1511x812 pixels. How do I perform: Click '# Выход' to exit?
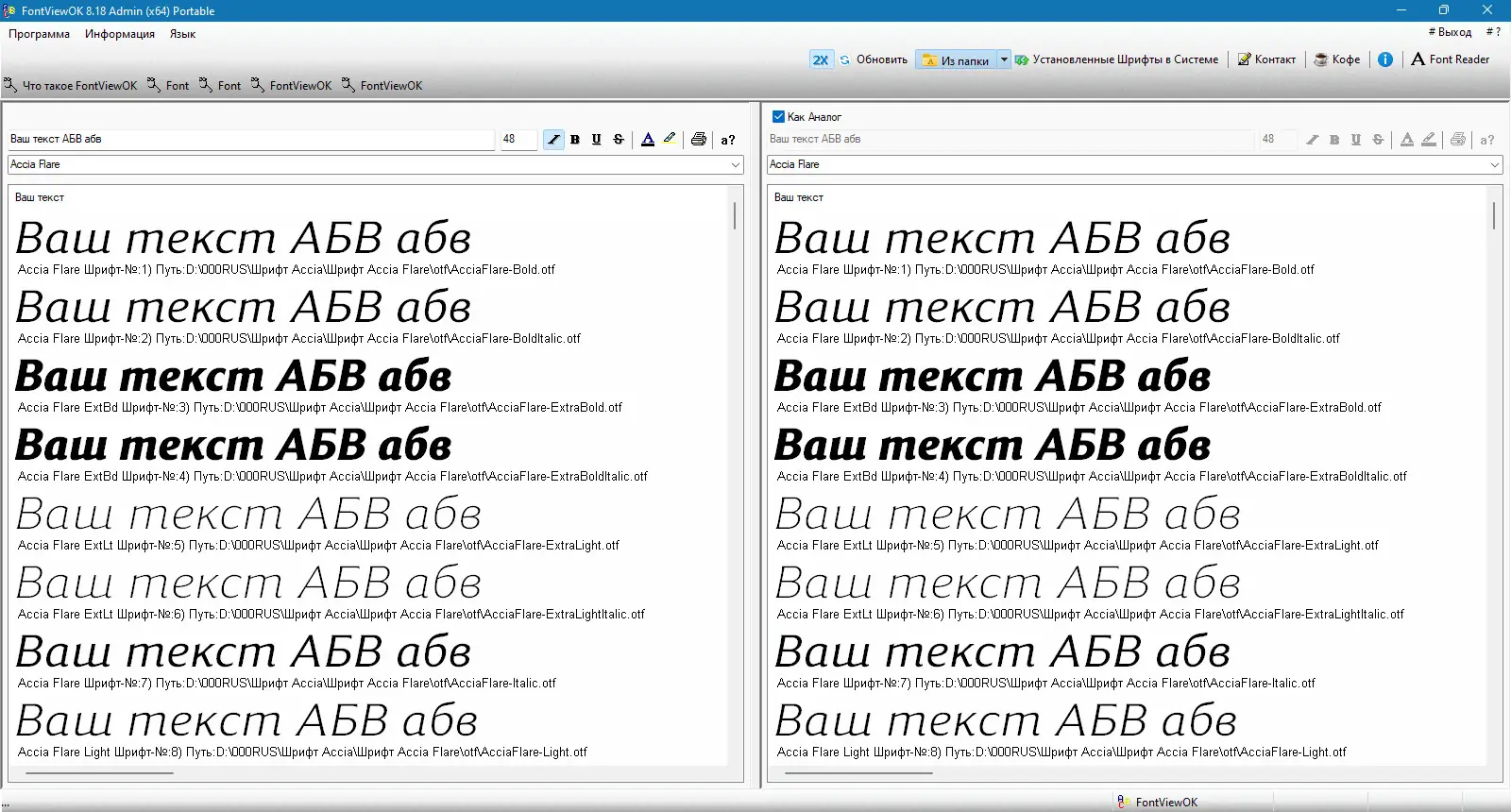(1450, 32)
